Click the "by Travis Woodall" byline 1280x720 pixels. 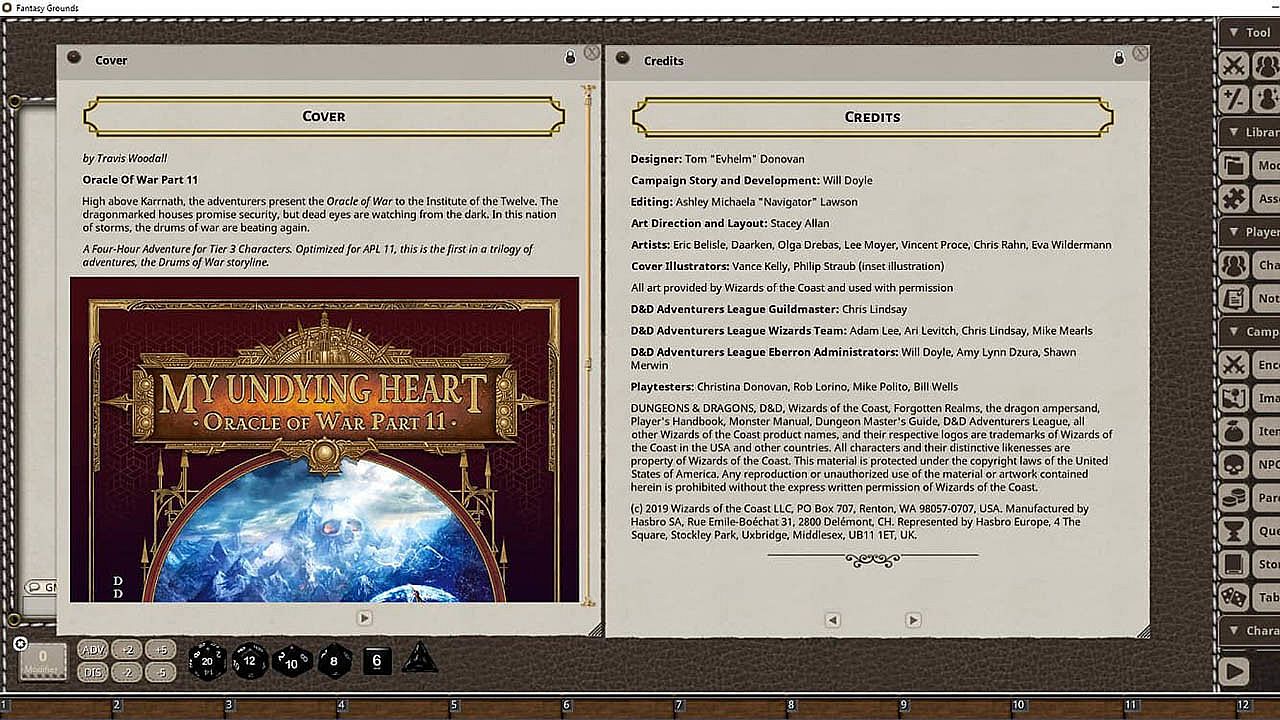(125, 158)
